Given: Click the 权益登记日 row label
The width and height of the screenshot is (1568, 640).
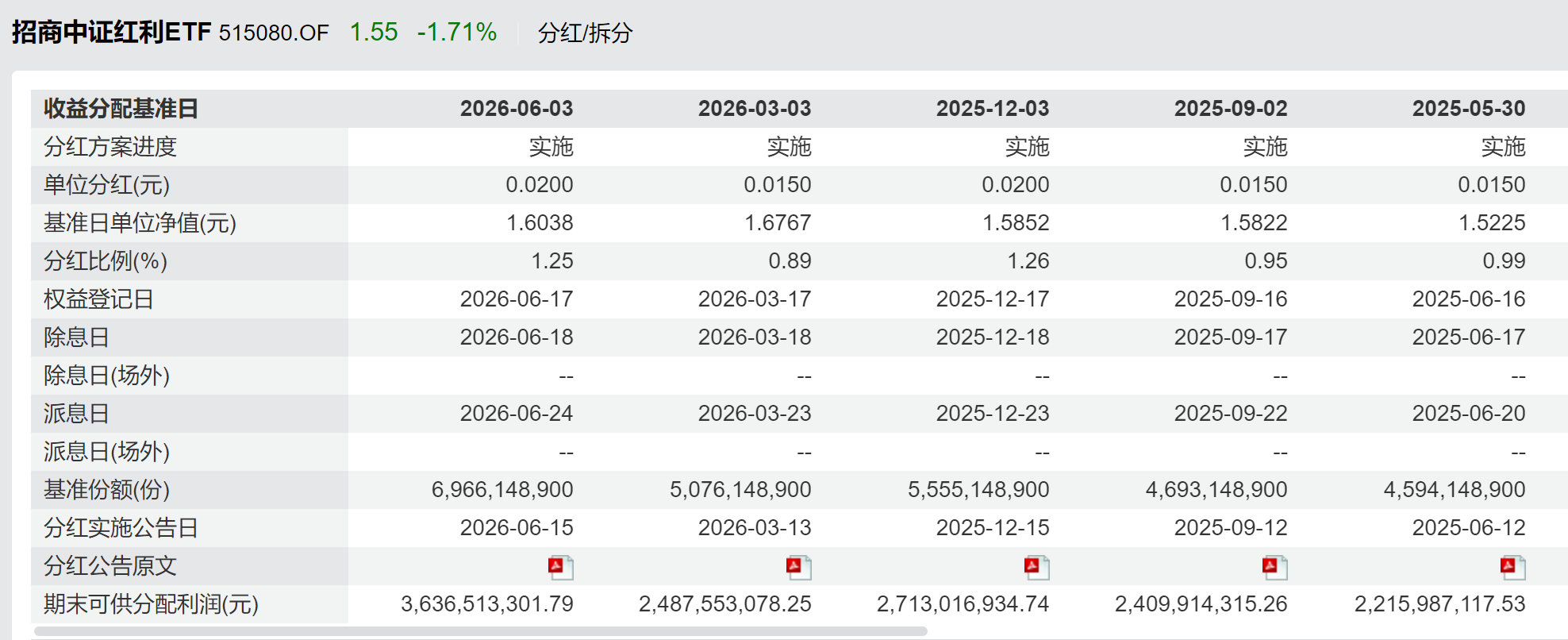Looking at the screenshot, I should click(98, 299).
